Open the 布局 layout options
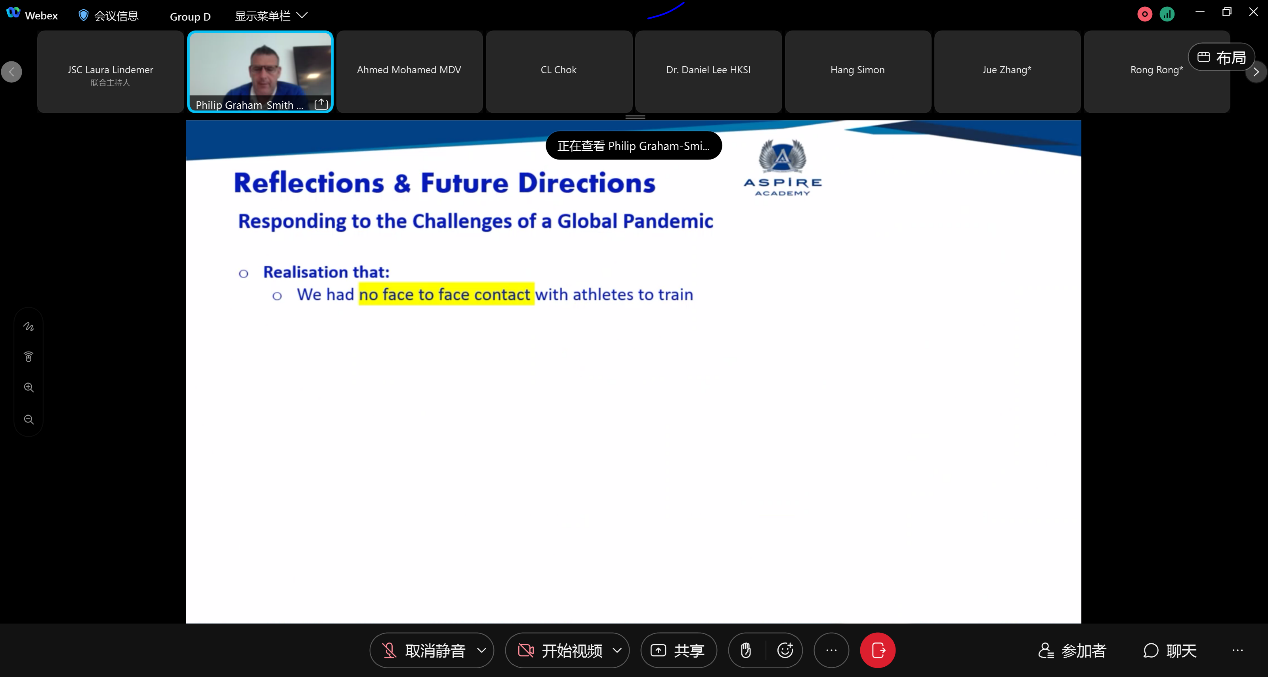The width and height of the screenshot is (1268, 677). (1221, 58)
